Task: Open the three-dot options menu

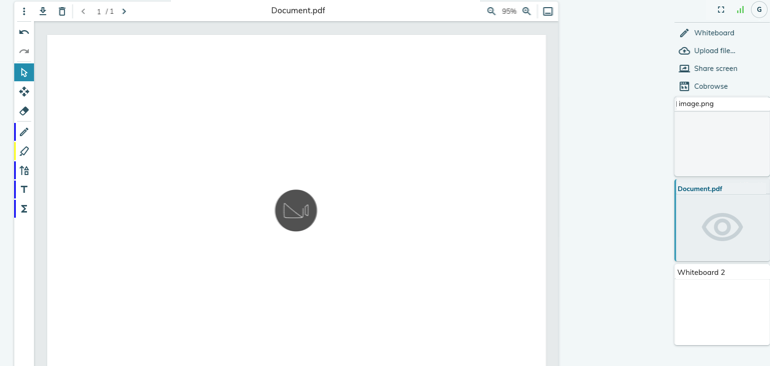Action: [x=24, y=11]
